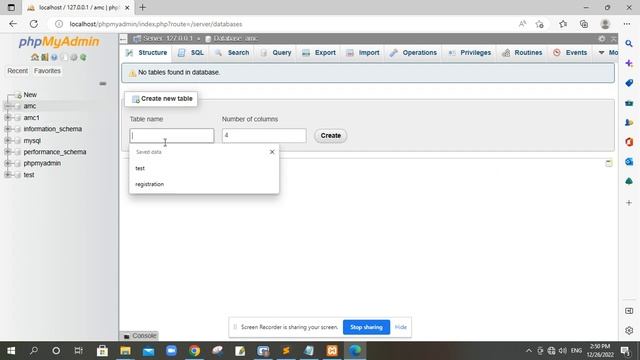640x360 pixels.
Task: Add a sidebar app with plus icon
Action: tap(629, 202)
